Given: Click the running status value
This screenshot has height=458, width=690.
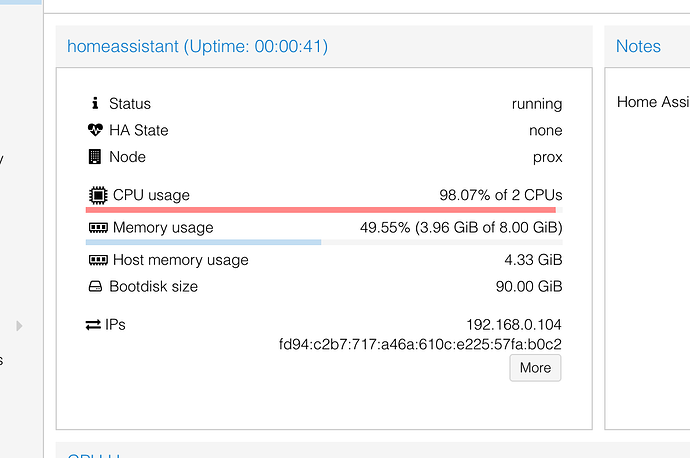Looking at the screenshot, I should (x=537, y=104).
